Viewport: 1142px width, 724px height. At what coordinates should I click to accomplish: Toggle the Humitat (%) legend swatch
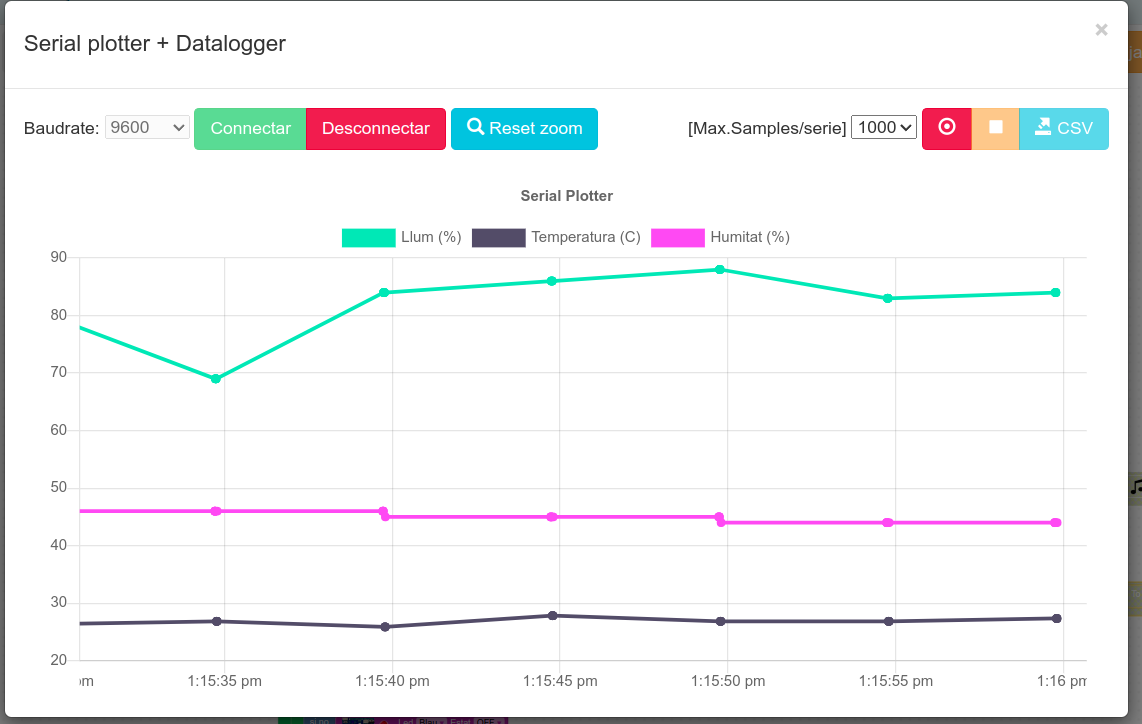tap(678, 237)
